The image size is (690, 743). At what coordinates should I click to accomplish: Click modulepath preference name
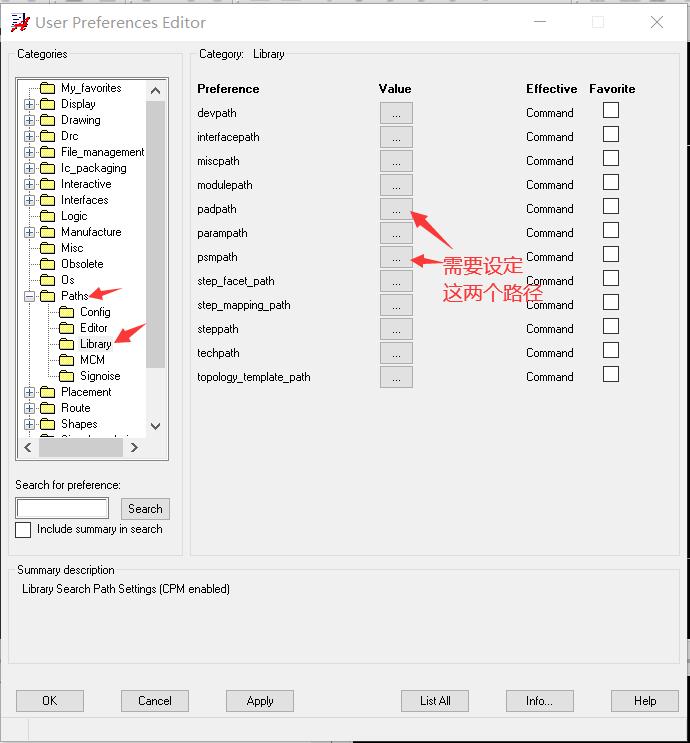coord(225,185)
